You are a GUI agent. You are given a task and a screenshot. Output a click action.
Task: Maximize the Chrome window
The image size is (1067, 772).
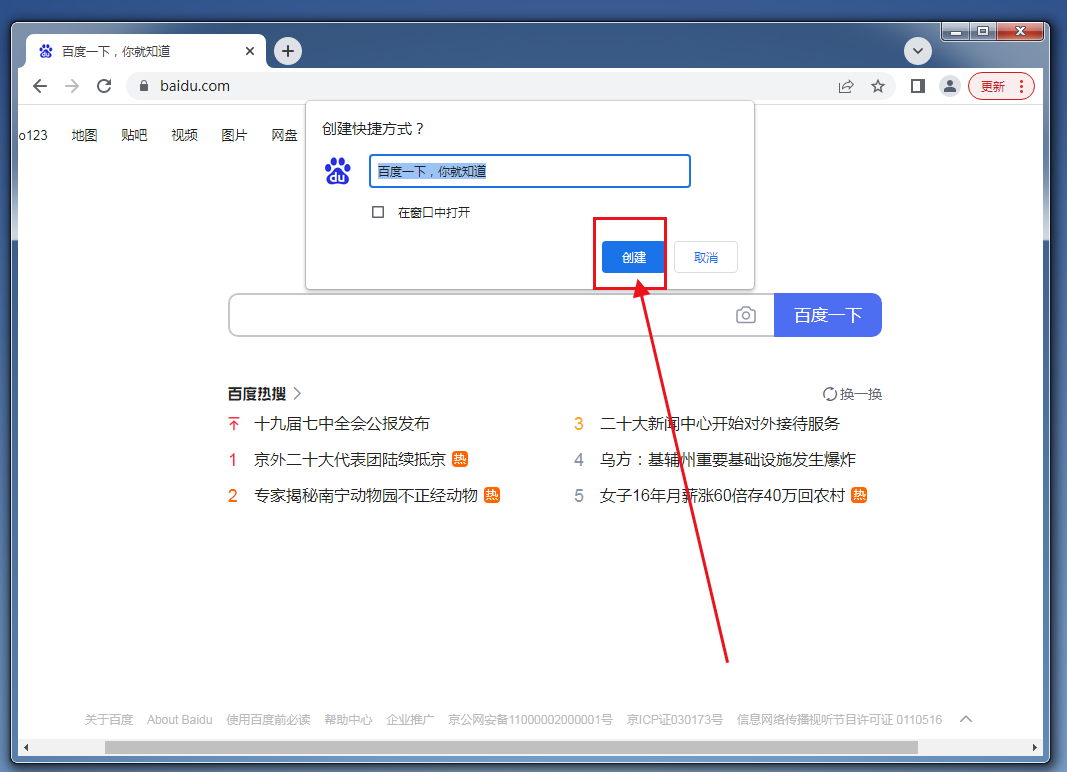click(983, 31)
